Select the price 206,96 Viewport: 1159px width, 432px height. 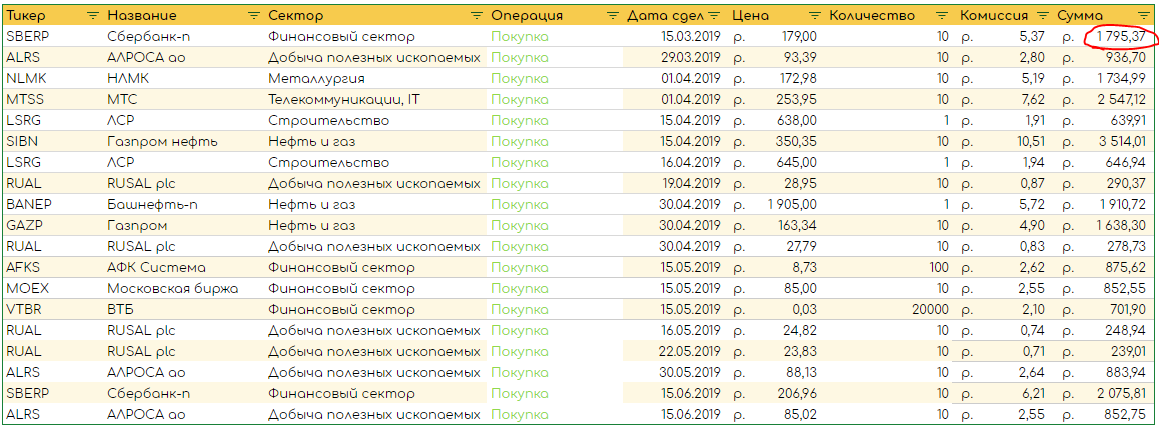797,394
